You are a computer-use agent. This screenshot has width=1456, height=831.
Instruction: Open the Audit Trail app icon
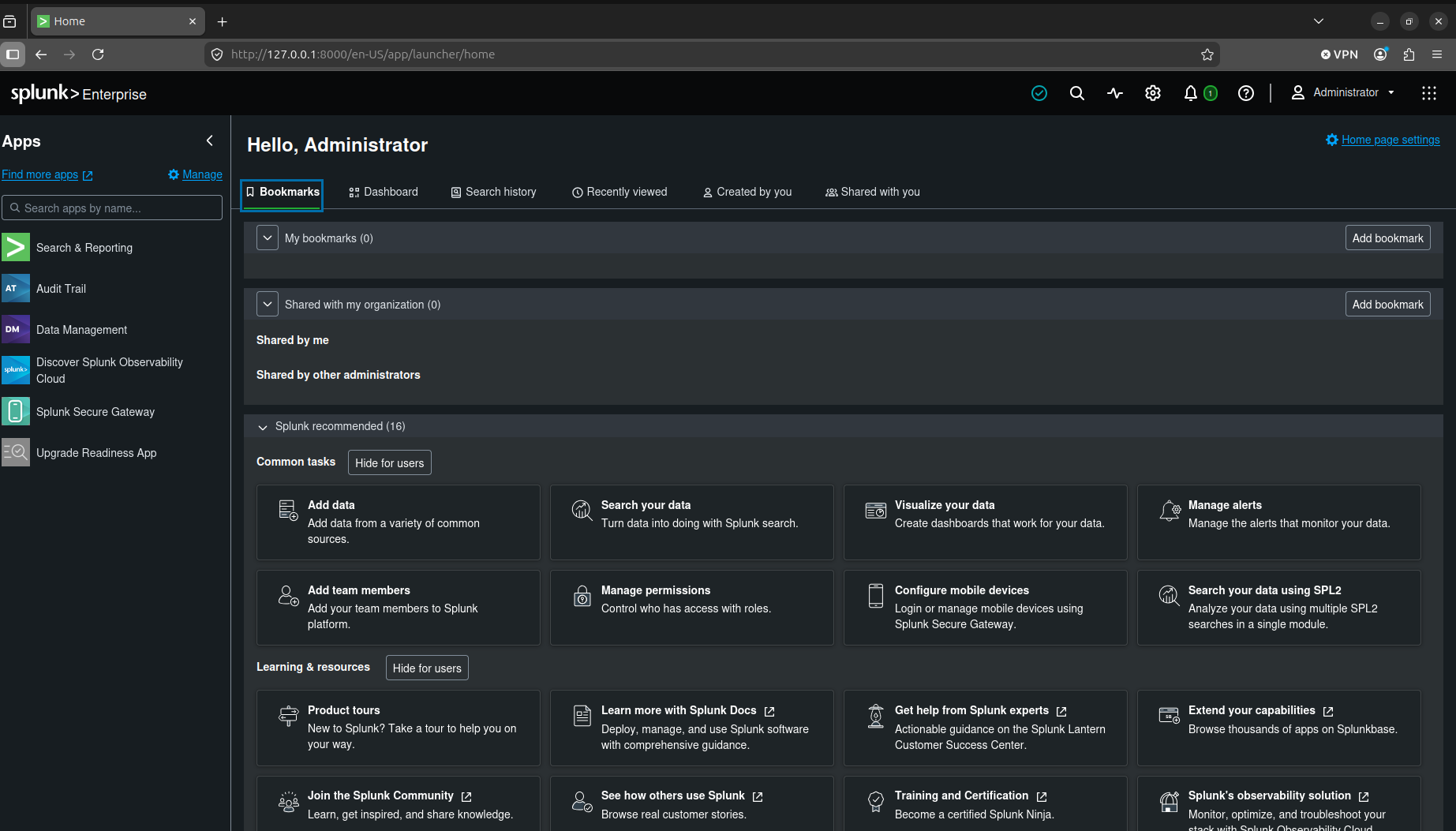pyautogui.click(x=16, y=288)
